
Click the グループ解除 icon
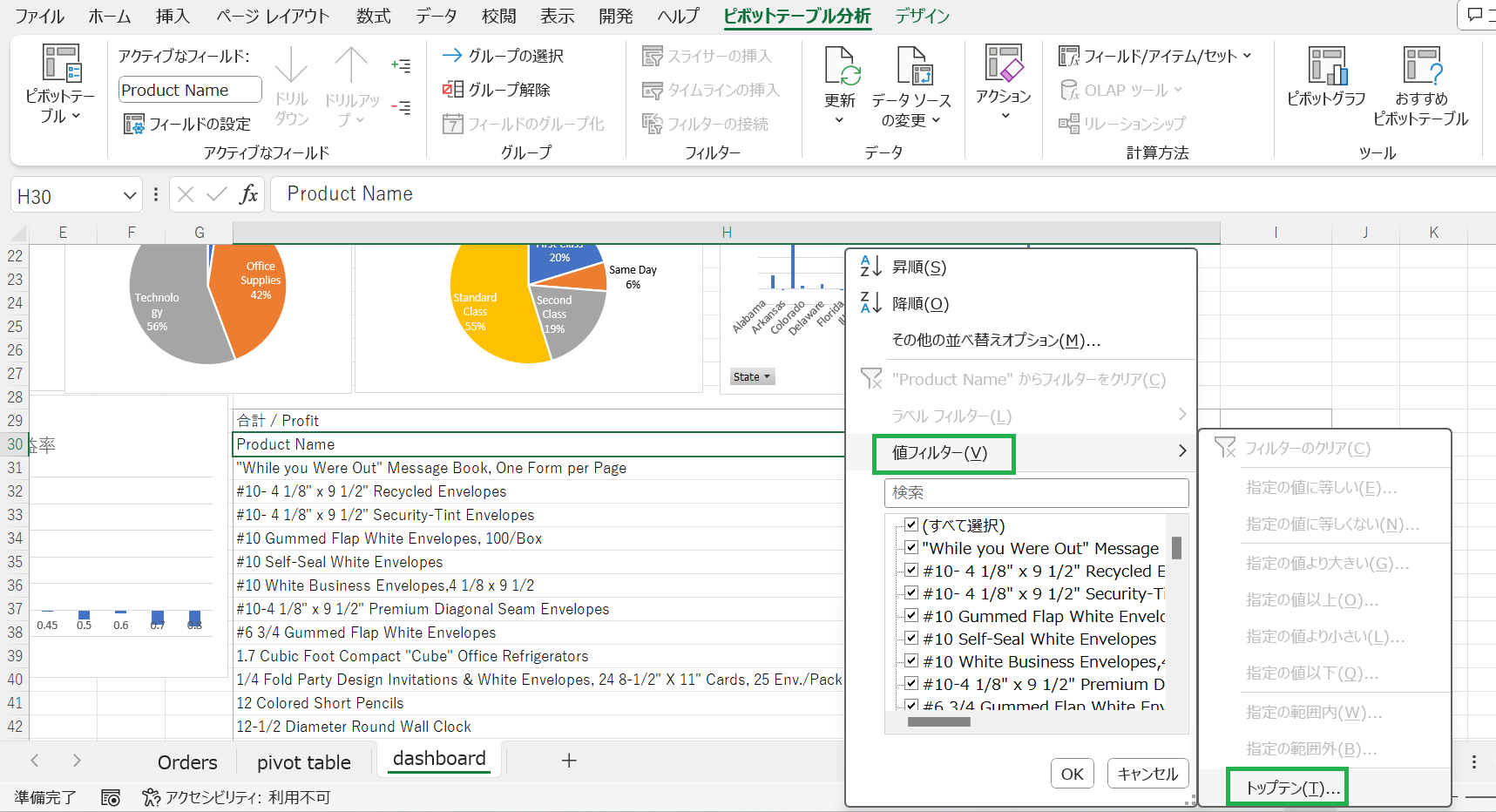(x=452, y=89)
